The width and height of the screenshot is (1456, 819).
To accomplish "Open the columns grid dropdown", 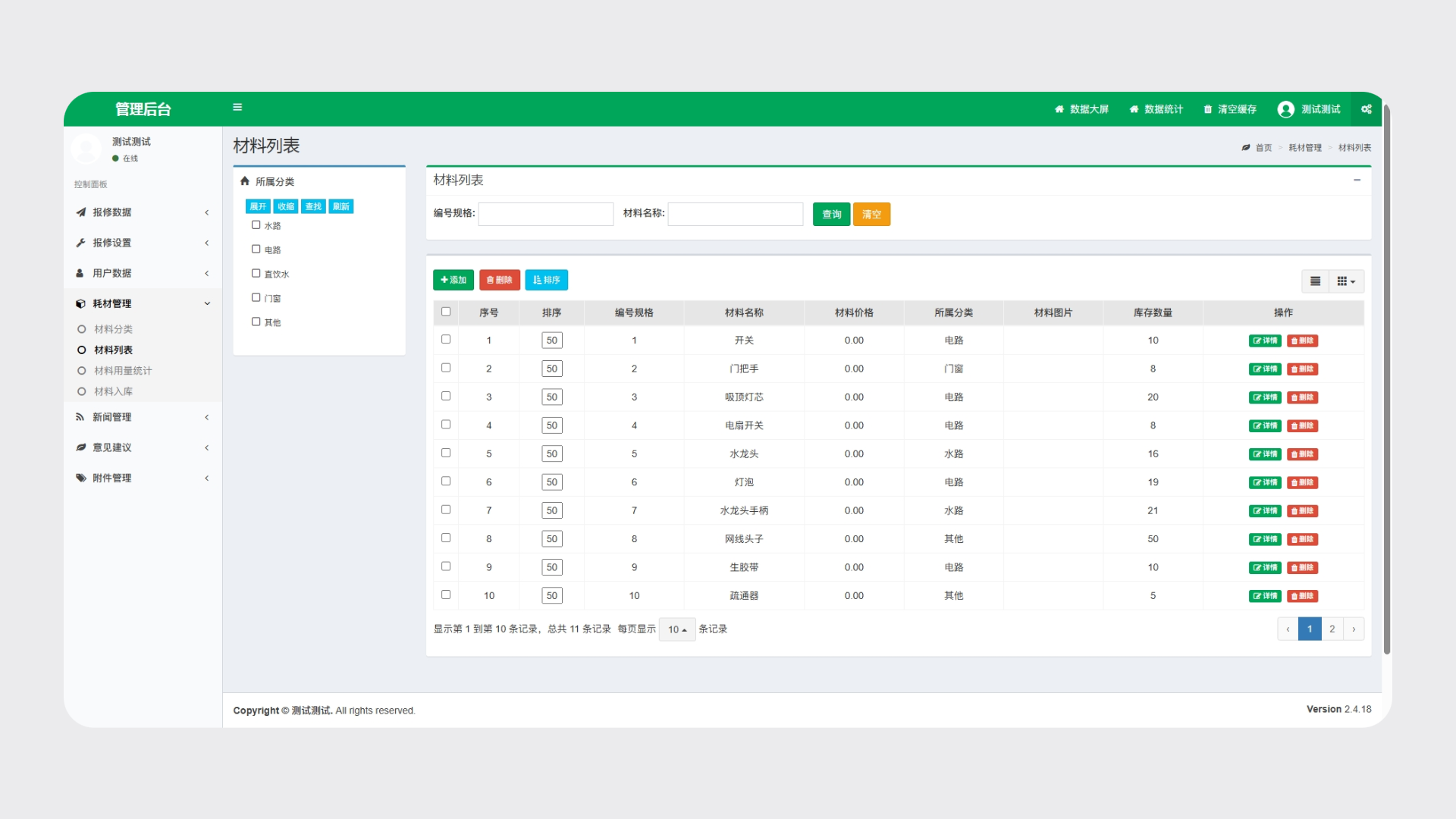I will pos(1345,281).
